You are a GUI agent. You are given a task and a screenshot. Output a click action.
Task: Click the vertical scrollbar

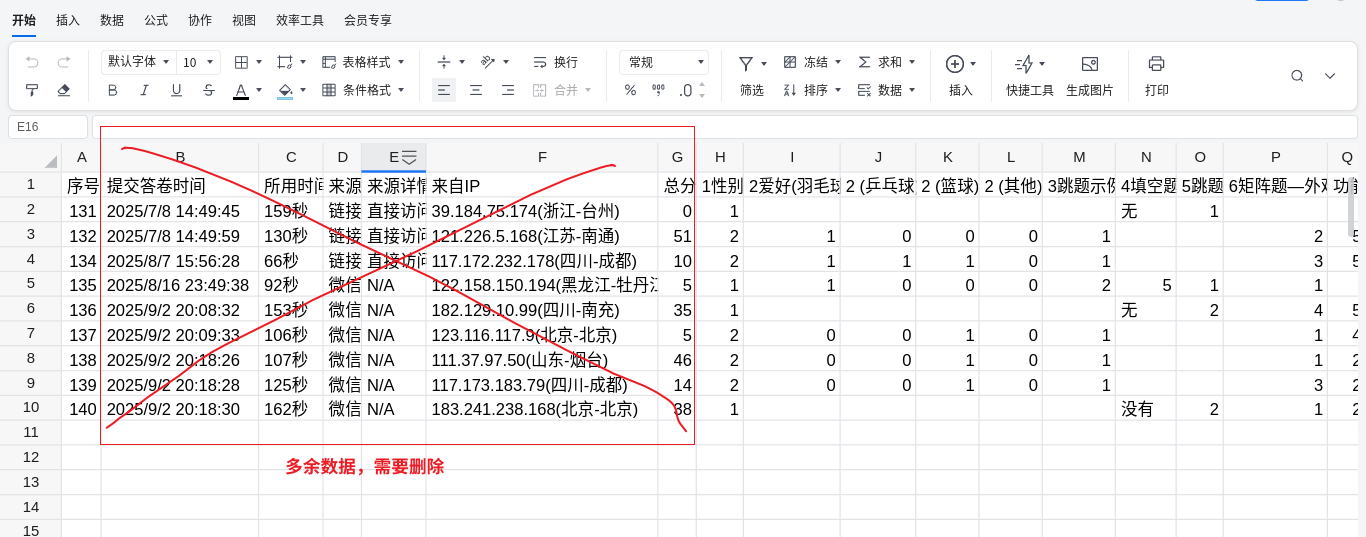[1351, 205]
